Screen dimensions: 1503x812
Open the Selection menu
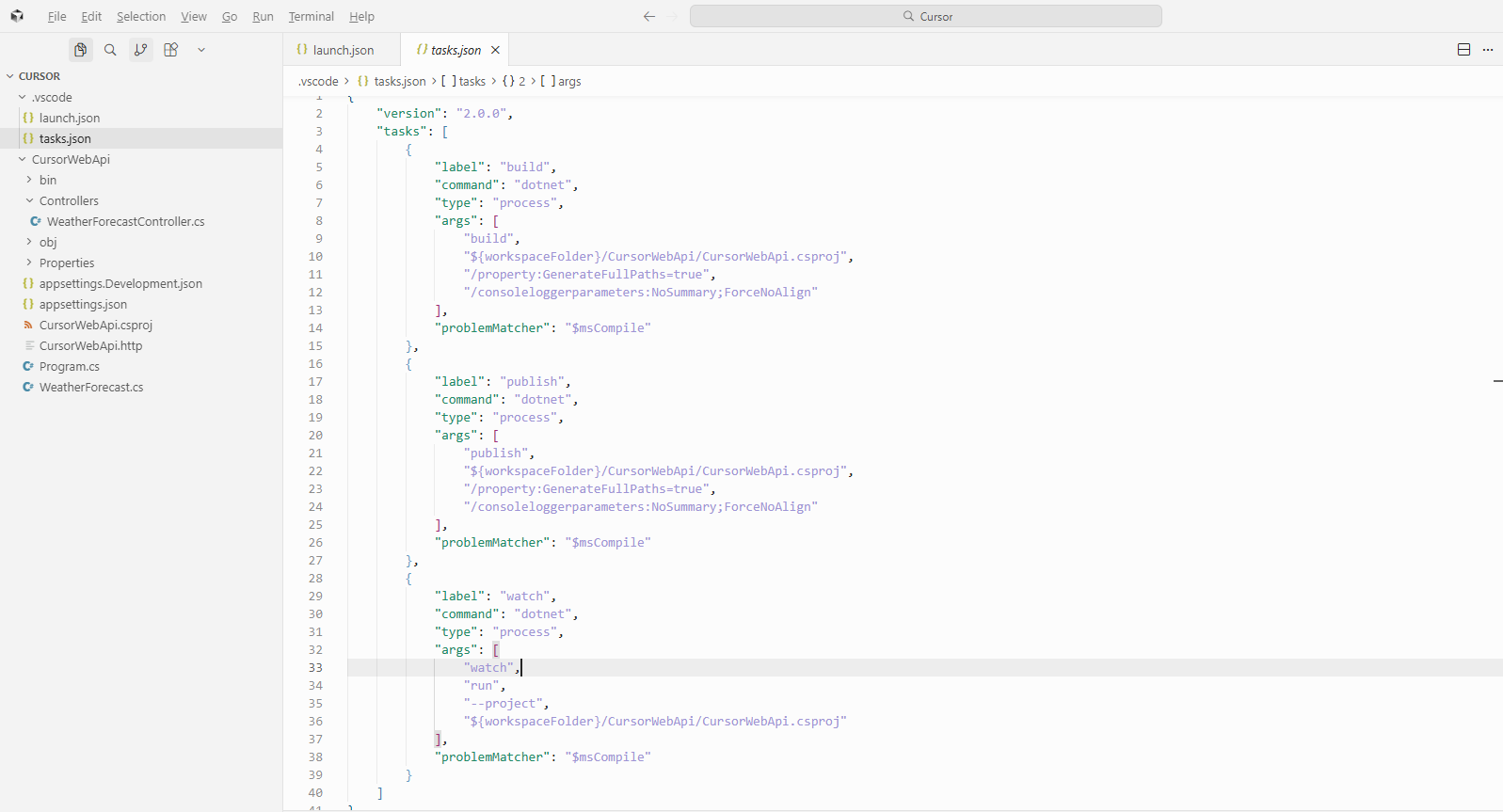tap(141, 16)
